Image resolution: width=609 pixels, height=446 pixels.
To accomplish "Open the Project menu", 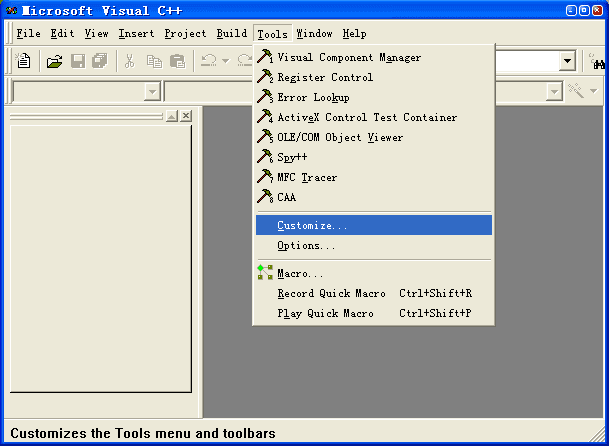I will point(185,34).
